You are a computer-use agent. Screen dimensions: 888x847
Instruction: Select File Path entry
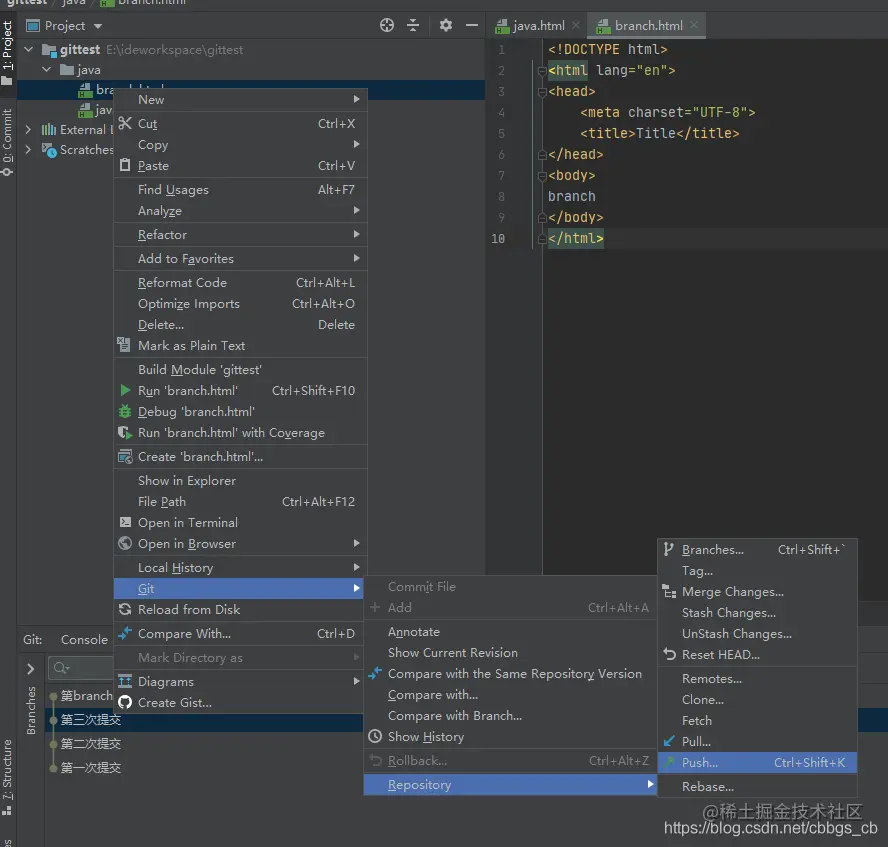pos(241,502)
